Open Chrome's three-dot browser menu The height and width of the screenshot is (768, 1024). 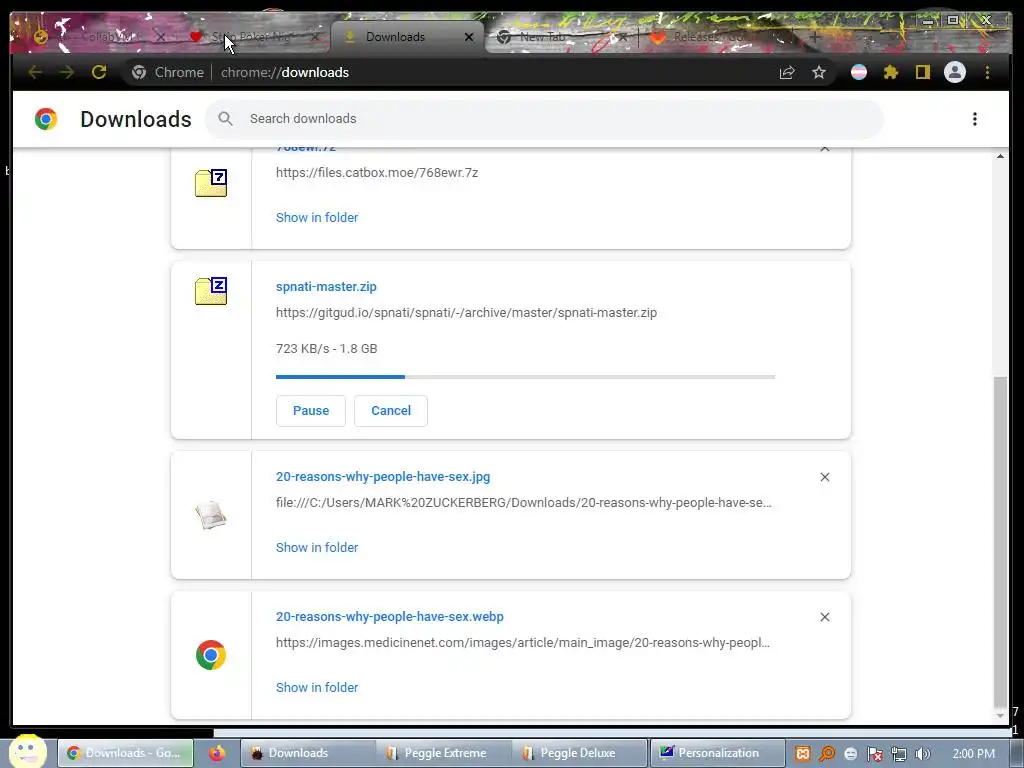tap(987, 72)
